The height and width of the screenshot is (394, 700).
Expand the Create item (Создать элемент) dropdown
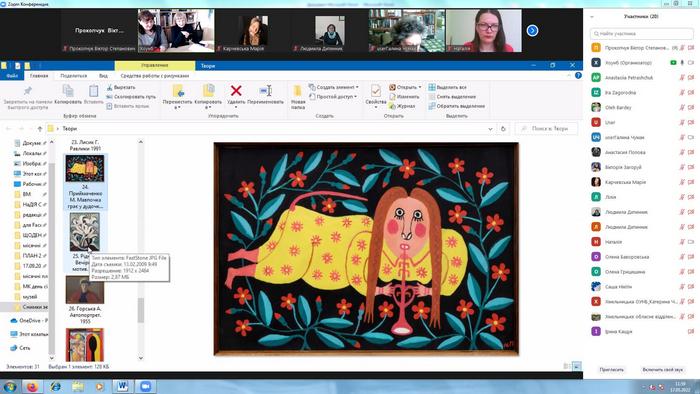pyautogui.click(x=357, y=87)
